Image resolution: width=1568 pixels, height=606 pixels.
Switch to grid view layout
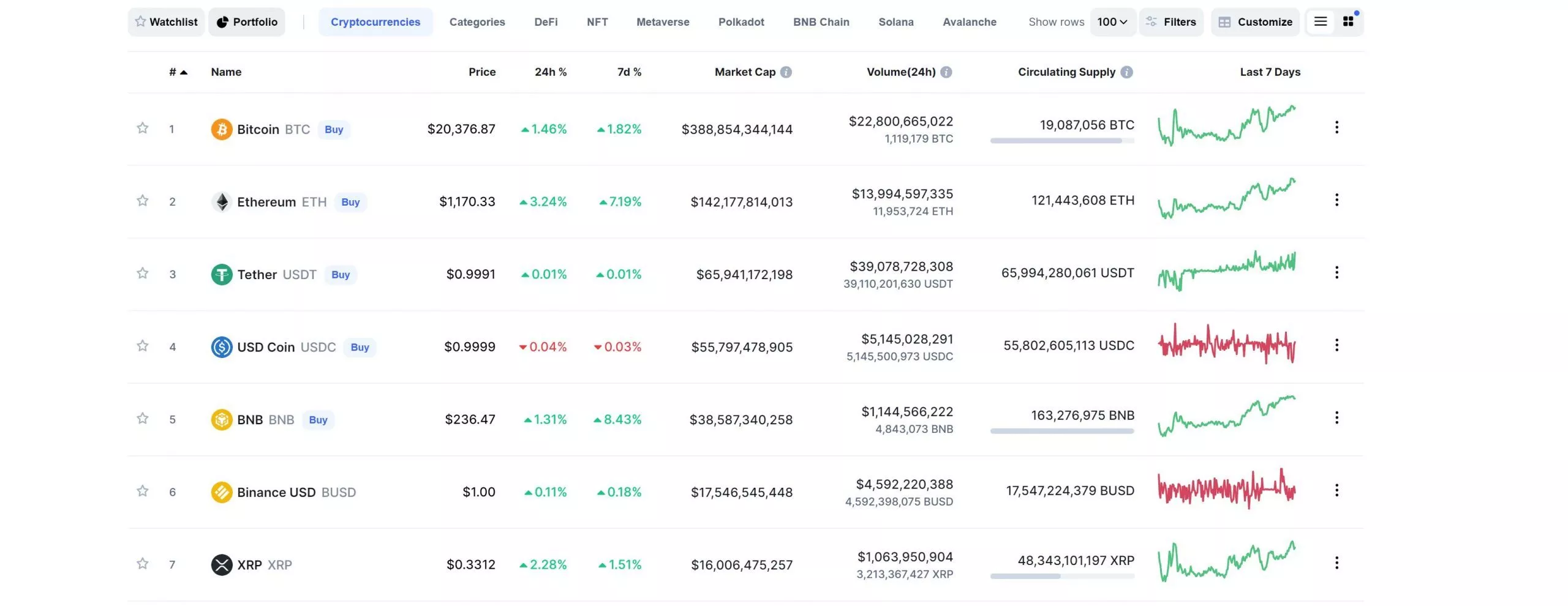click(x=1348, y=21)
